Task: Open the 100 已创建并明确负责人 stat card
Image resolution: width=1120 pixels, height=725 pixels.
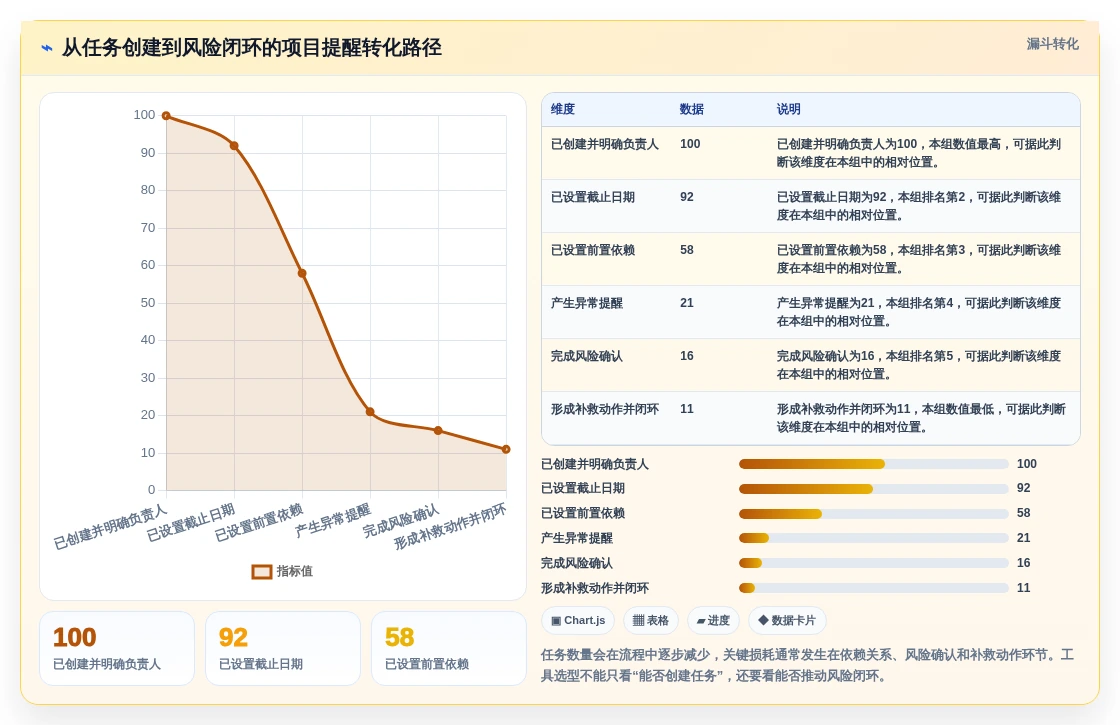Action: coord(117,649)
